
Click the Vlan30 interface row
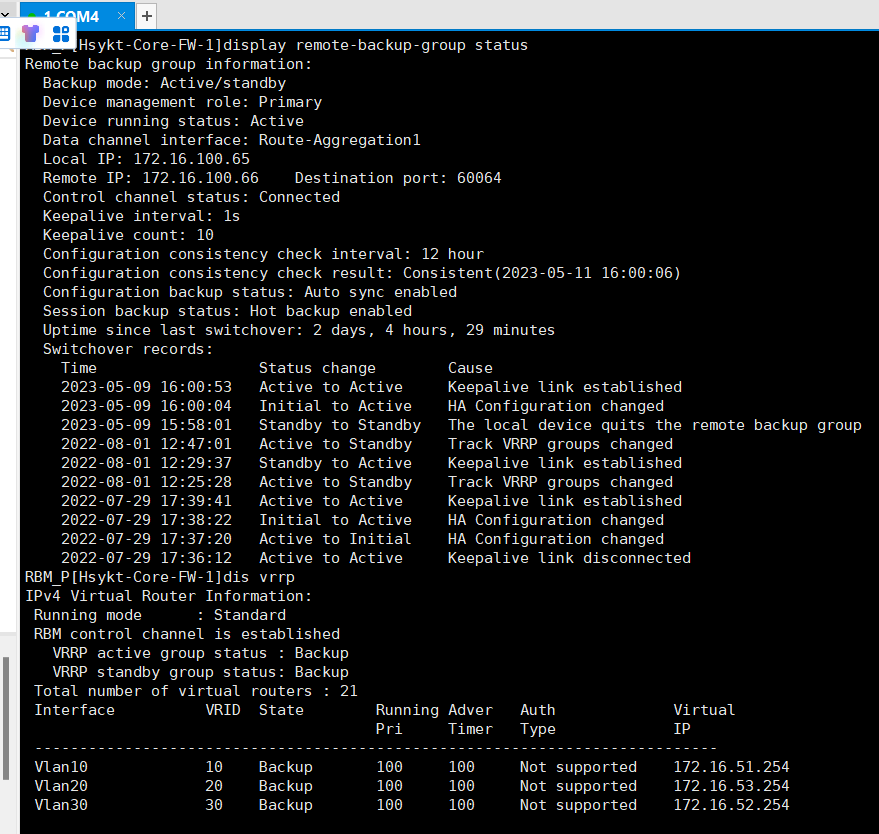point(411,805)
